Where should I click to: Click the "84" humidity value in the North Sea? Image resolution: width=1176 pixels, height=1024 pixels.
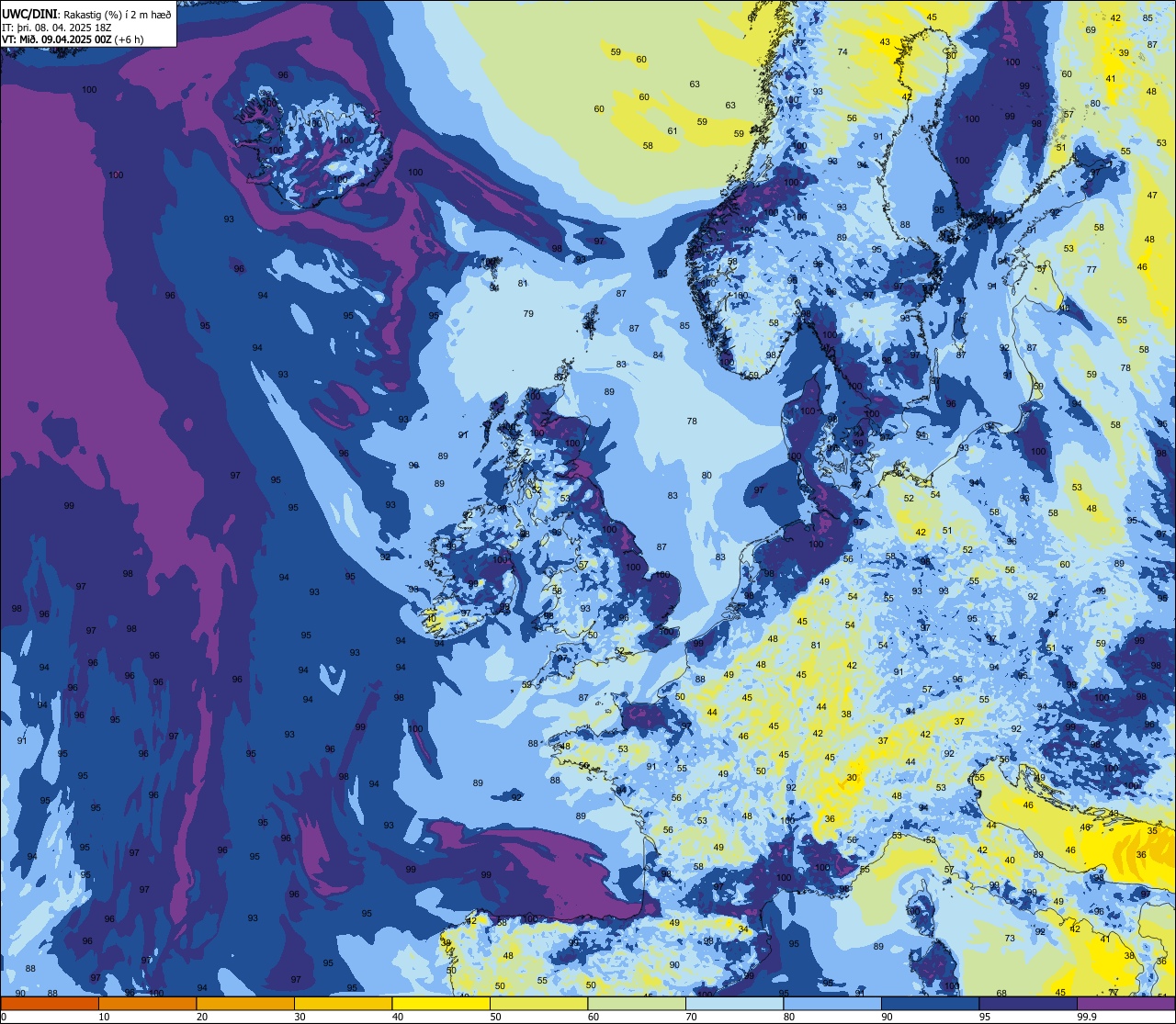click(658, 354)
